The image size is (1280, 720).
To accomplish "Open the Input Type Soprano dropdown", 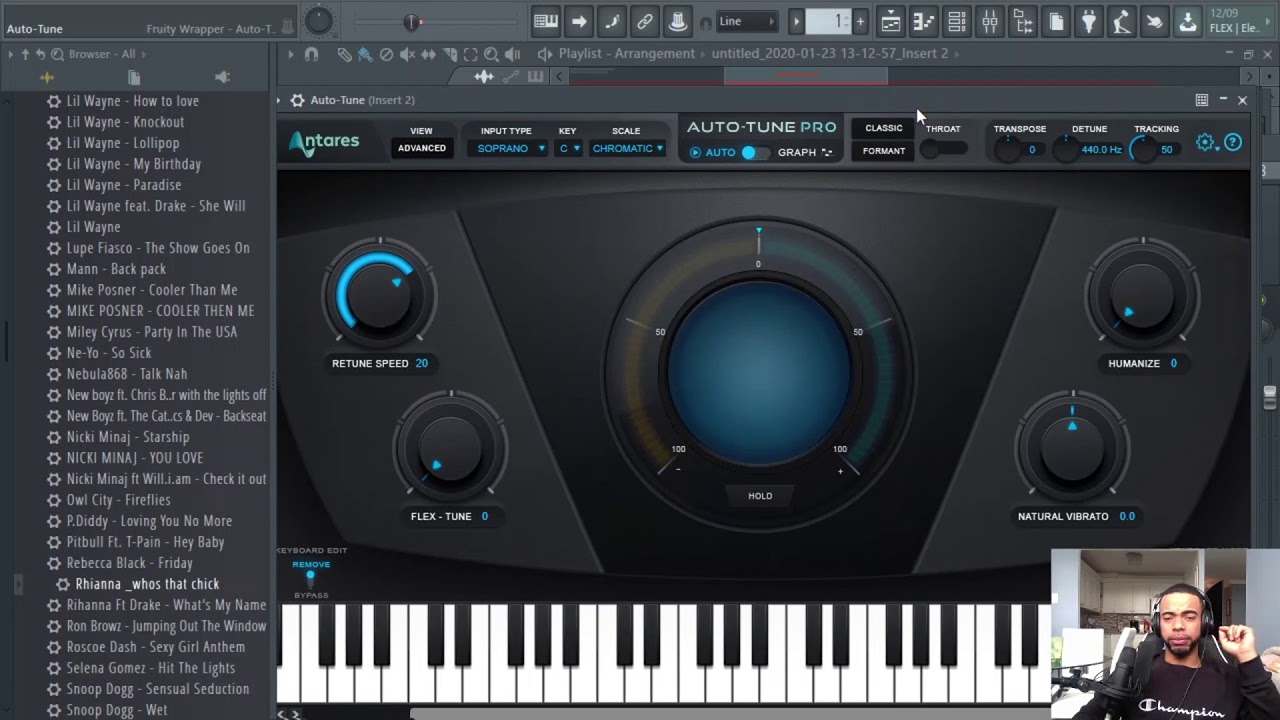I will pyautogui.click(x=511, y=148).
